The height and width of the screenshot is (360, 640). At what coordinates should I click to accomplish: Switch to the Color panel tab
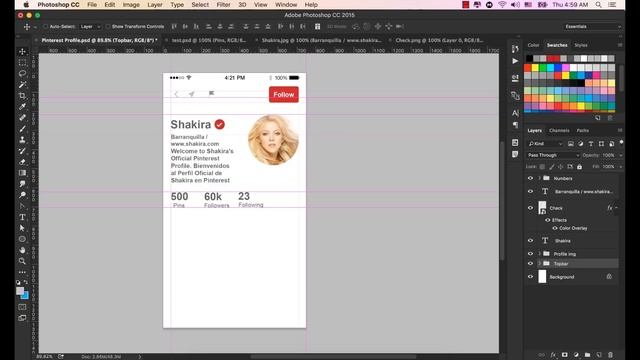(533, 45)
